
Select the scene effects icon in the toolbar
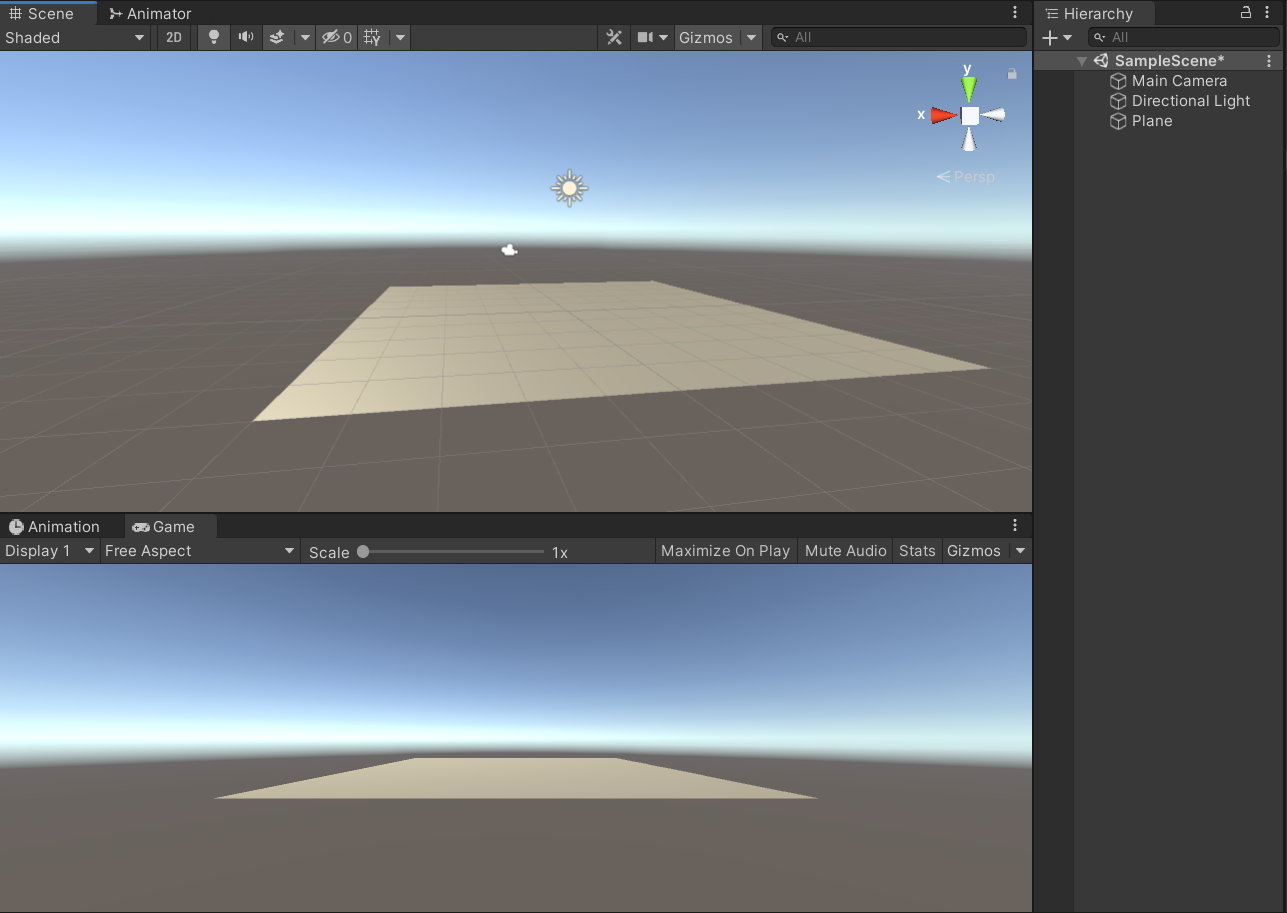[x=277, y=37]
